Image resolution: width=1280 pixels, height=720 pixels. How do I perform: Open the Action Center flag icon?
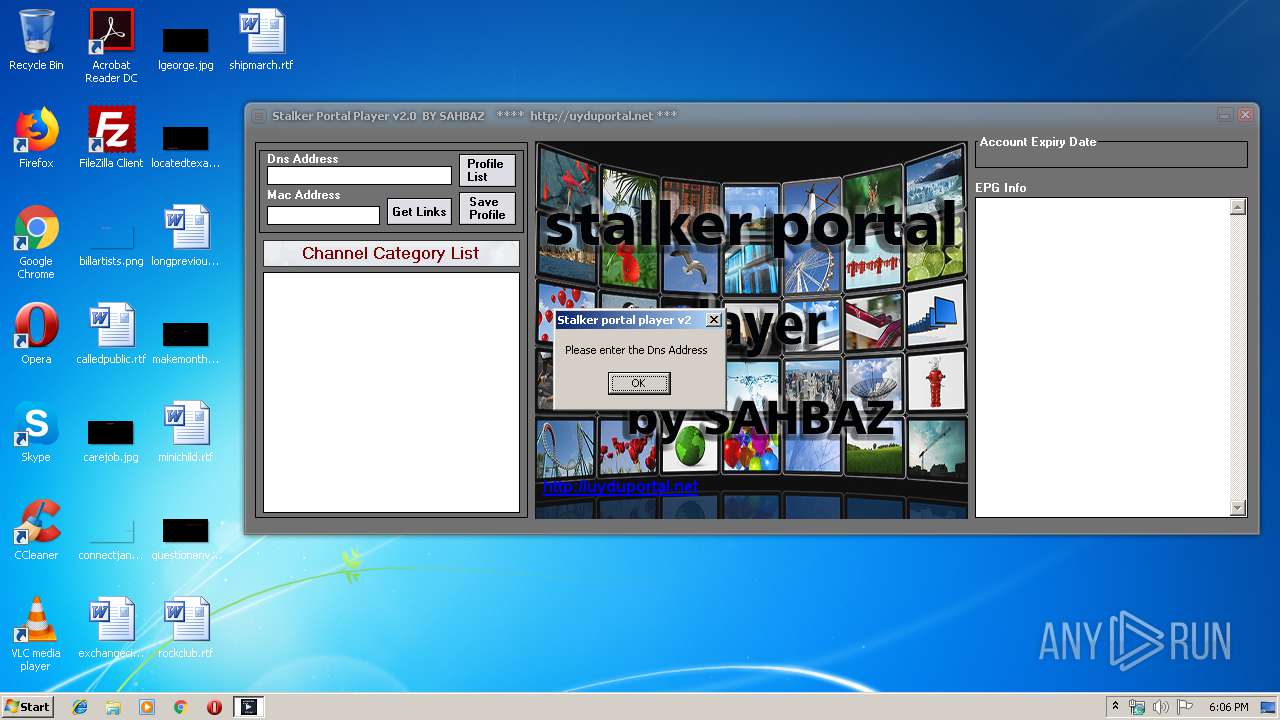(x=1185, y=707)
